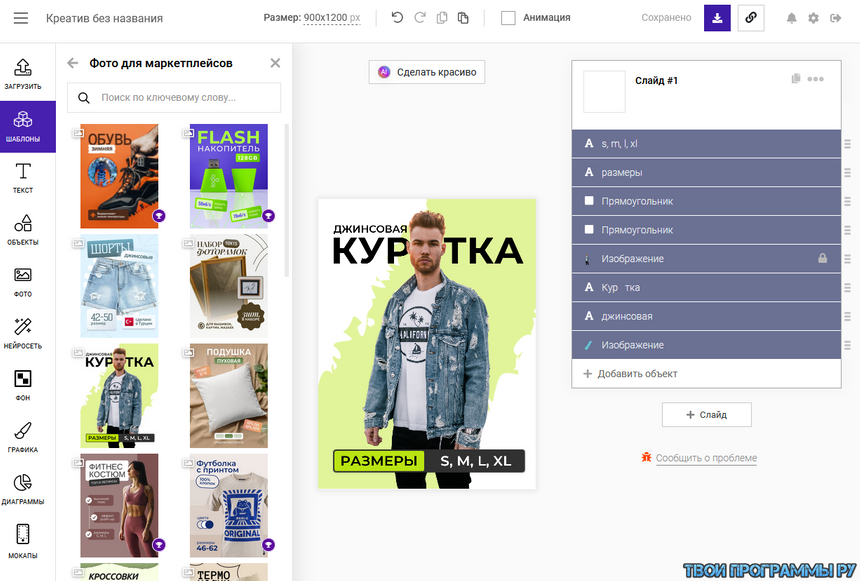Open the Нейросеть sidebar tab

tap(22, 333)
